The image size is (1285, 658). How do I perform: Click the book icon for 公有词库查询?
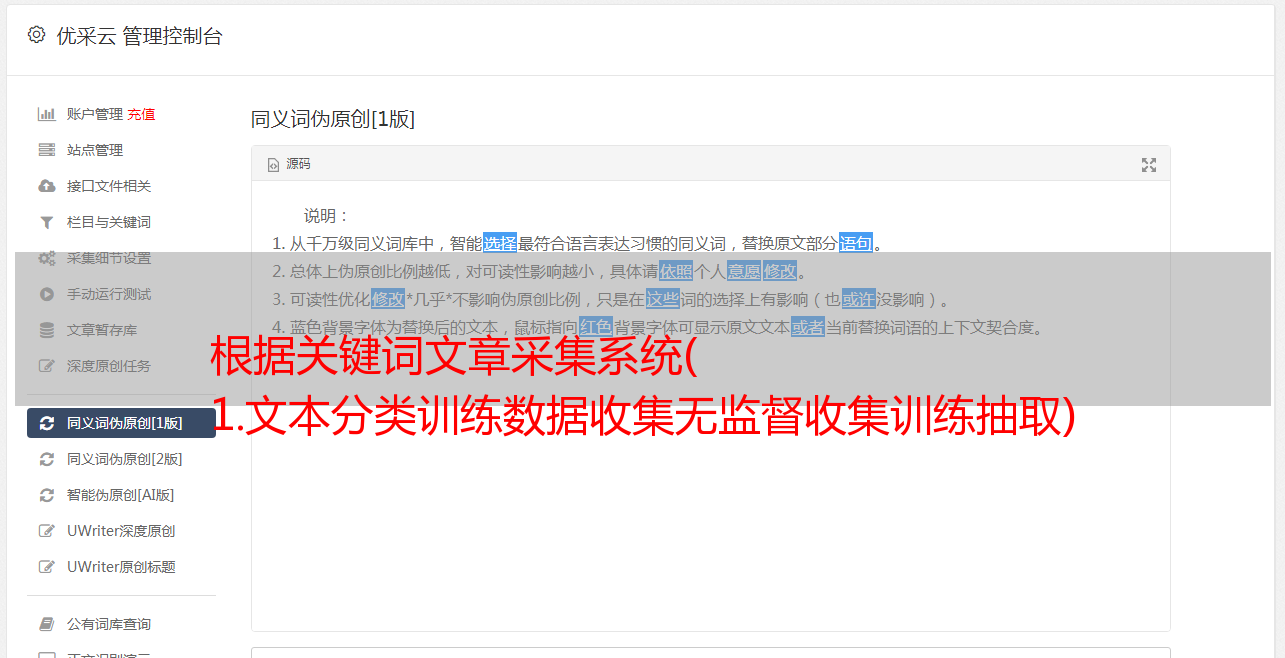[x=46, y=624]
